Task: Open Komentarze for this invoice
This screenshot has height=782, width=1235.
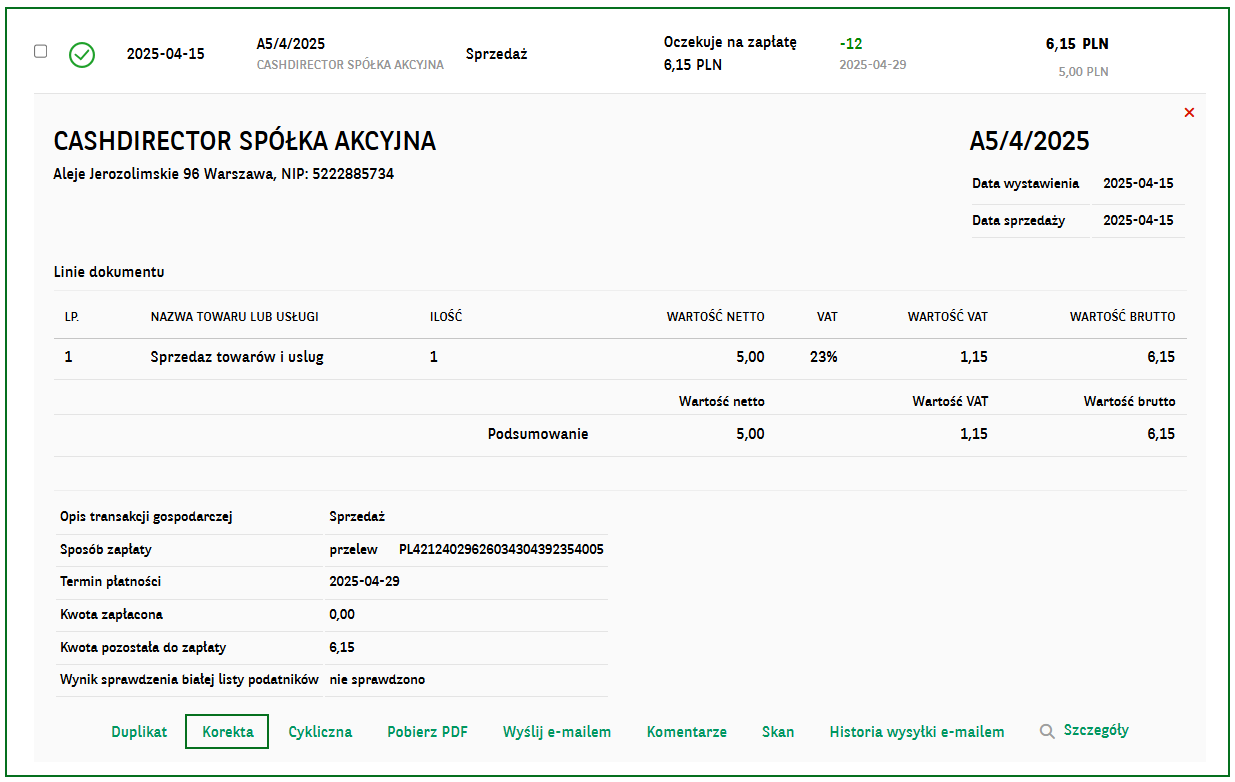Action: [687, 732]
